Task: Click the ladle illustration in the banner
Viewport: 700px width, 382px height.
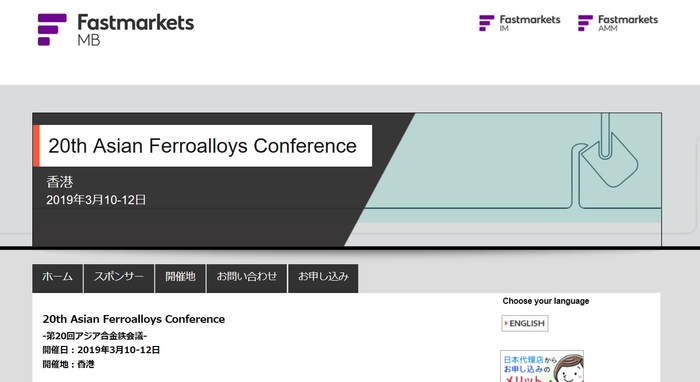Action: click(x=609, y=154)
